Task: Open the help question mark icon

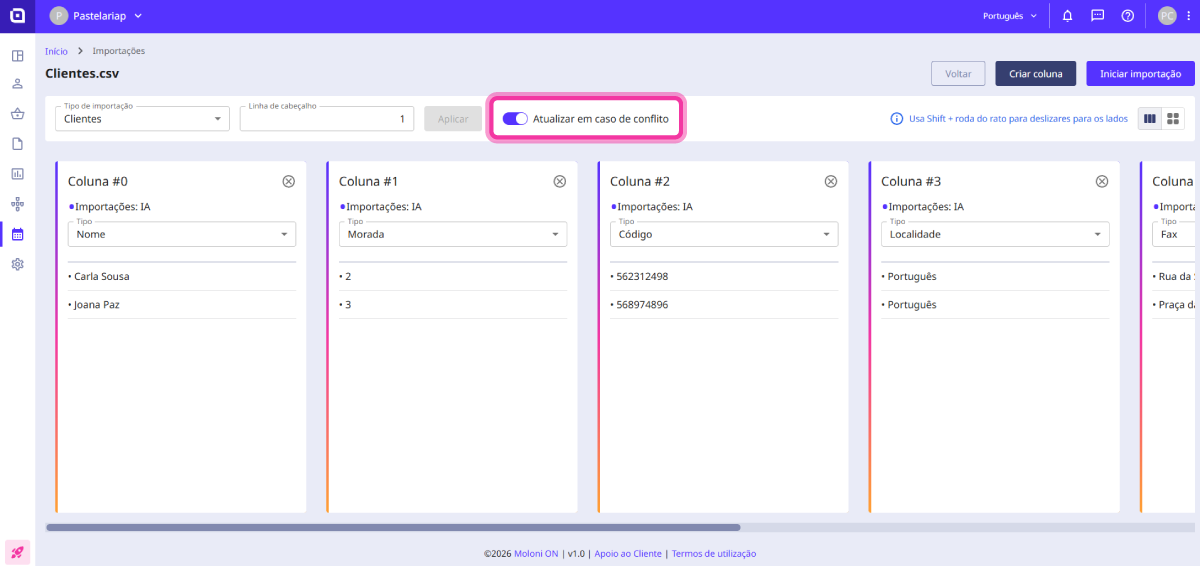Action: click(x=1127, y=16)
